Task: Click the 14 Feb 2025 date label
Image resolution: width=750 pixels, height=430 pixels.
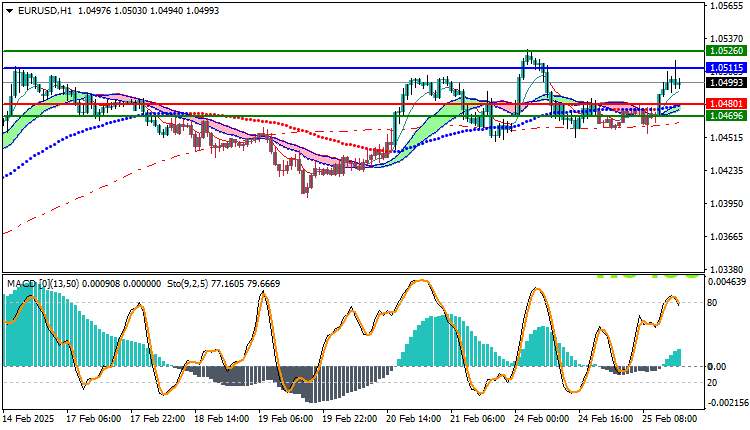Action: click(28, 421)
